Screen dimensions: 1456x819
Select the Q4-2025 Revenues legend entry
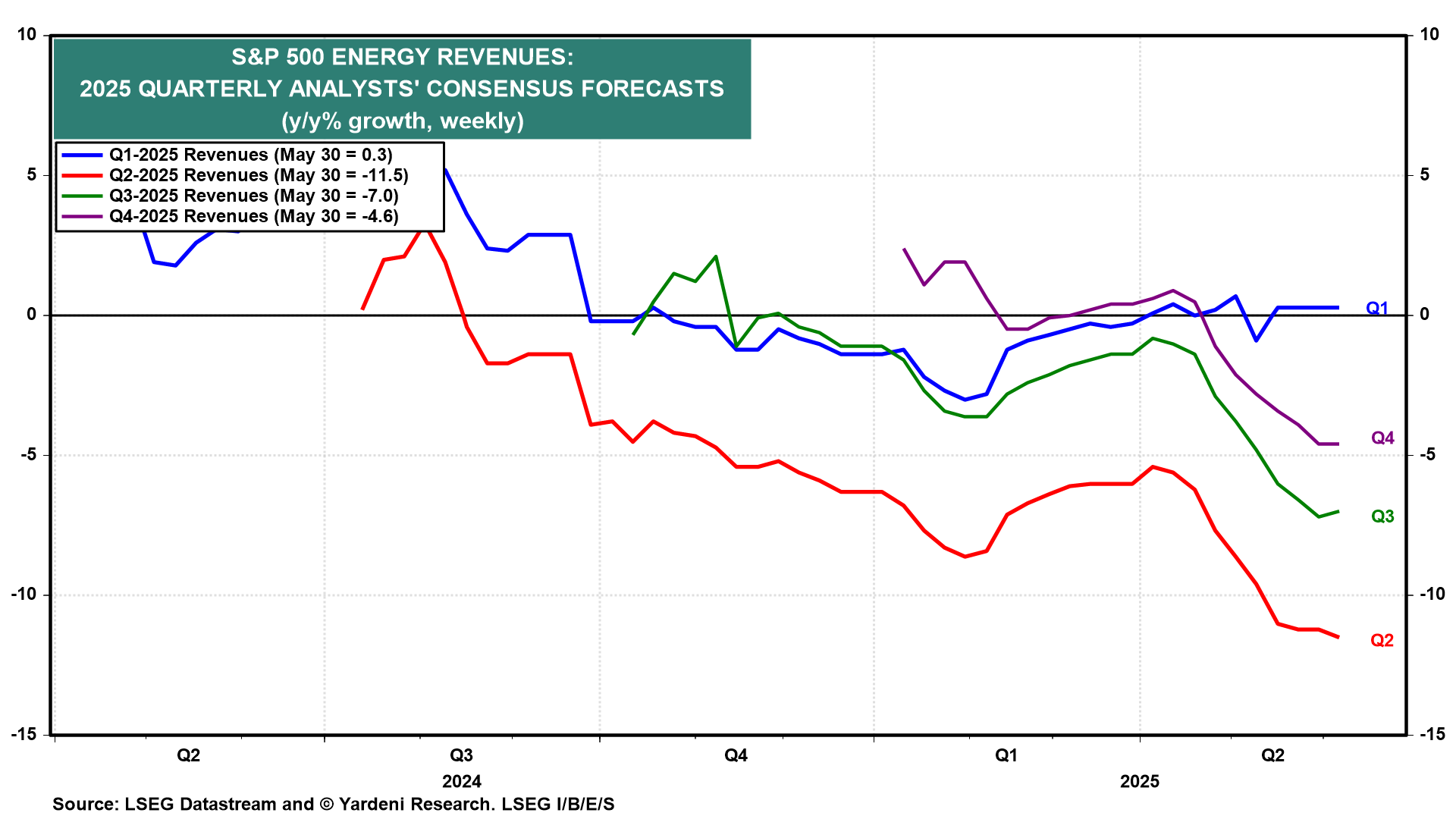point(253,216)
